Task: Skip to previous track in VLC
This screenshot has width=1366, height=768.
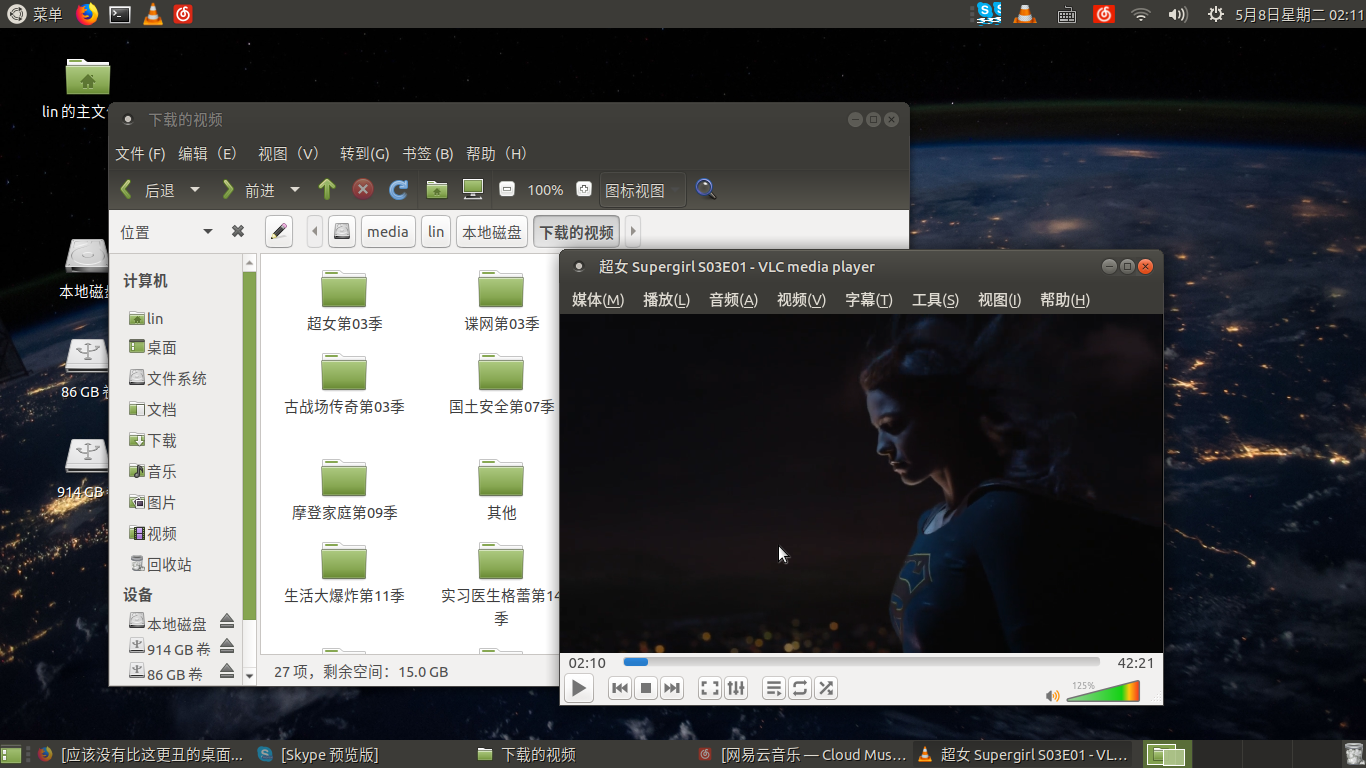Action: (x=620, y=688)
